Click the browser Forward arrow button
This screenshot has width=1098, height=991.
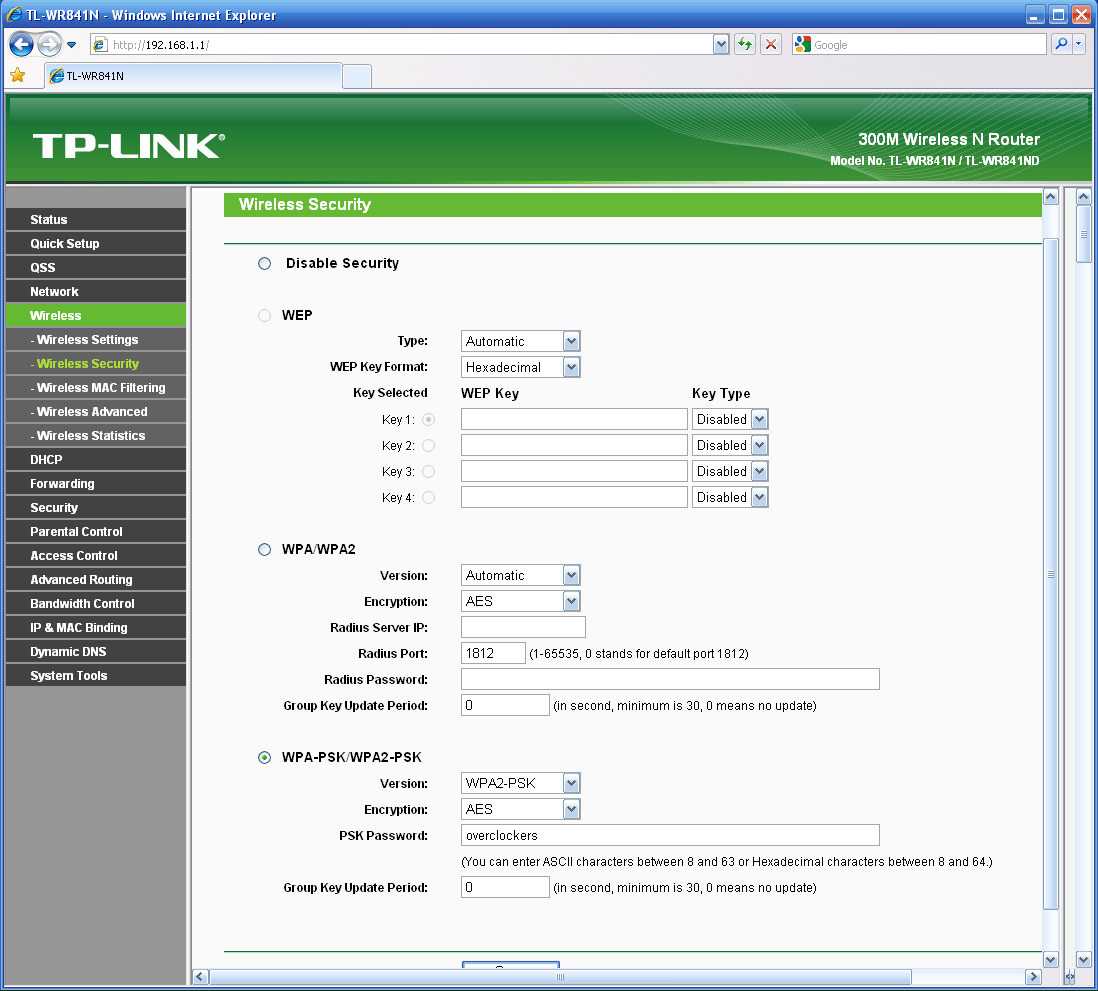tap(49, 45)
